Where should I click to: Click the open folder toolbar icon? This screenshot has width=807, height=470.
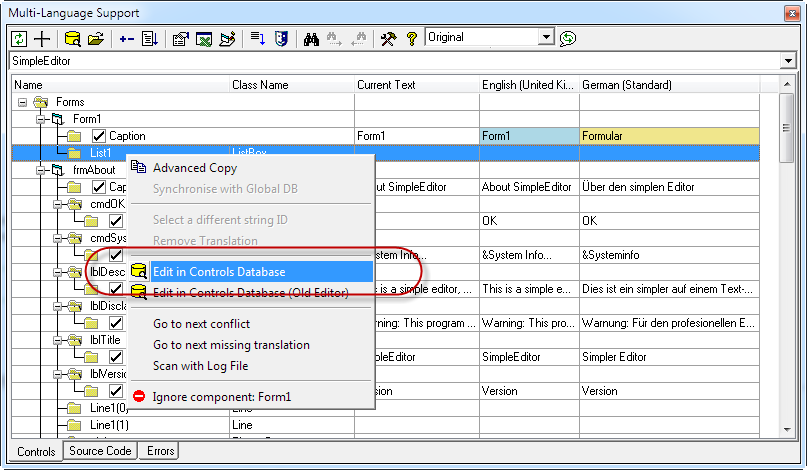click(x=96, y=38)
